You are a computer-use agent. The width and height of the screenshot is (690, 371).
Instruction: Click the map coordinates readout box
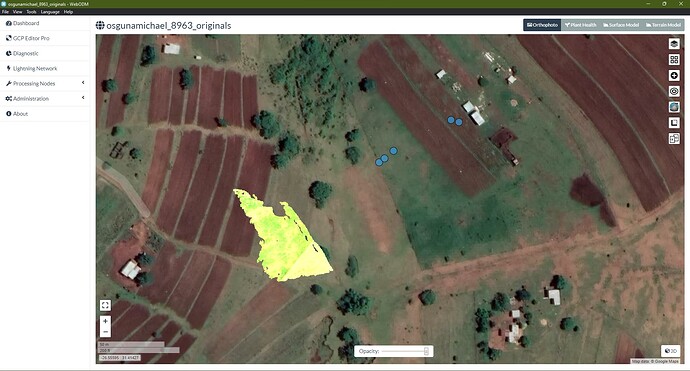click(119, 358)
